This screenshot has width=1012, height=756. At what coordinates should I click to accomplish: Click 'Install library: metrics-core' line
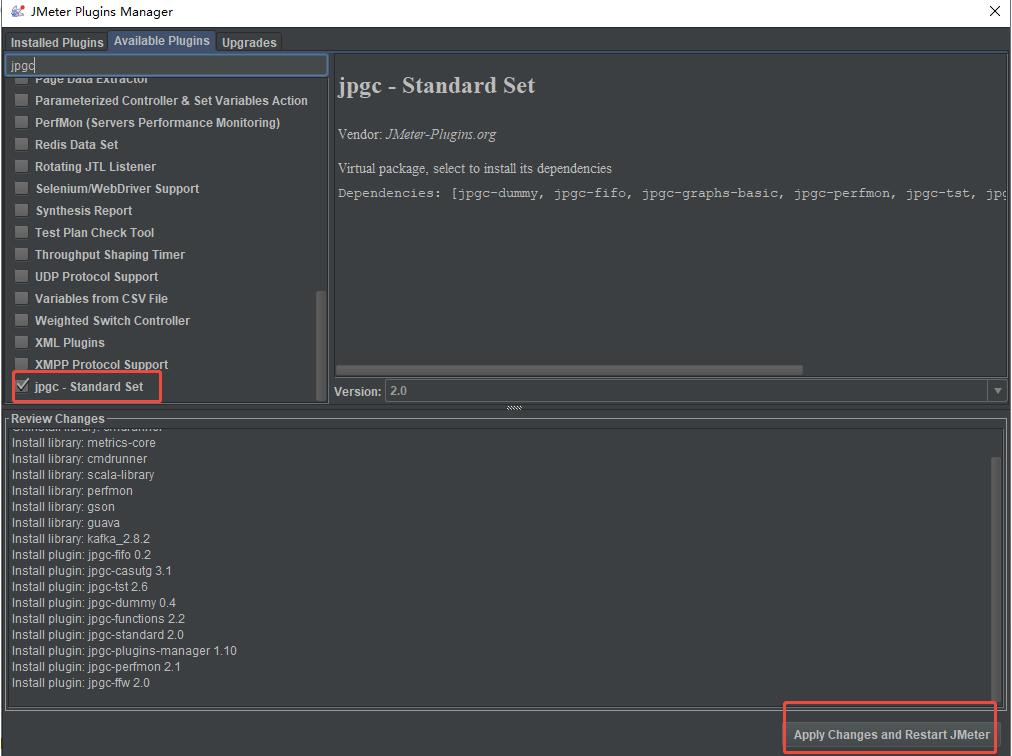point(83,443)
